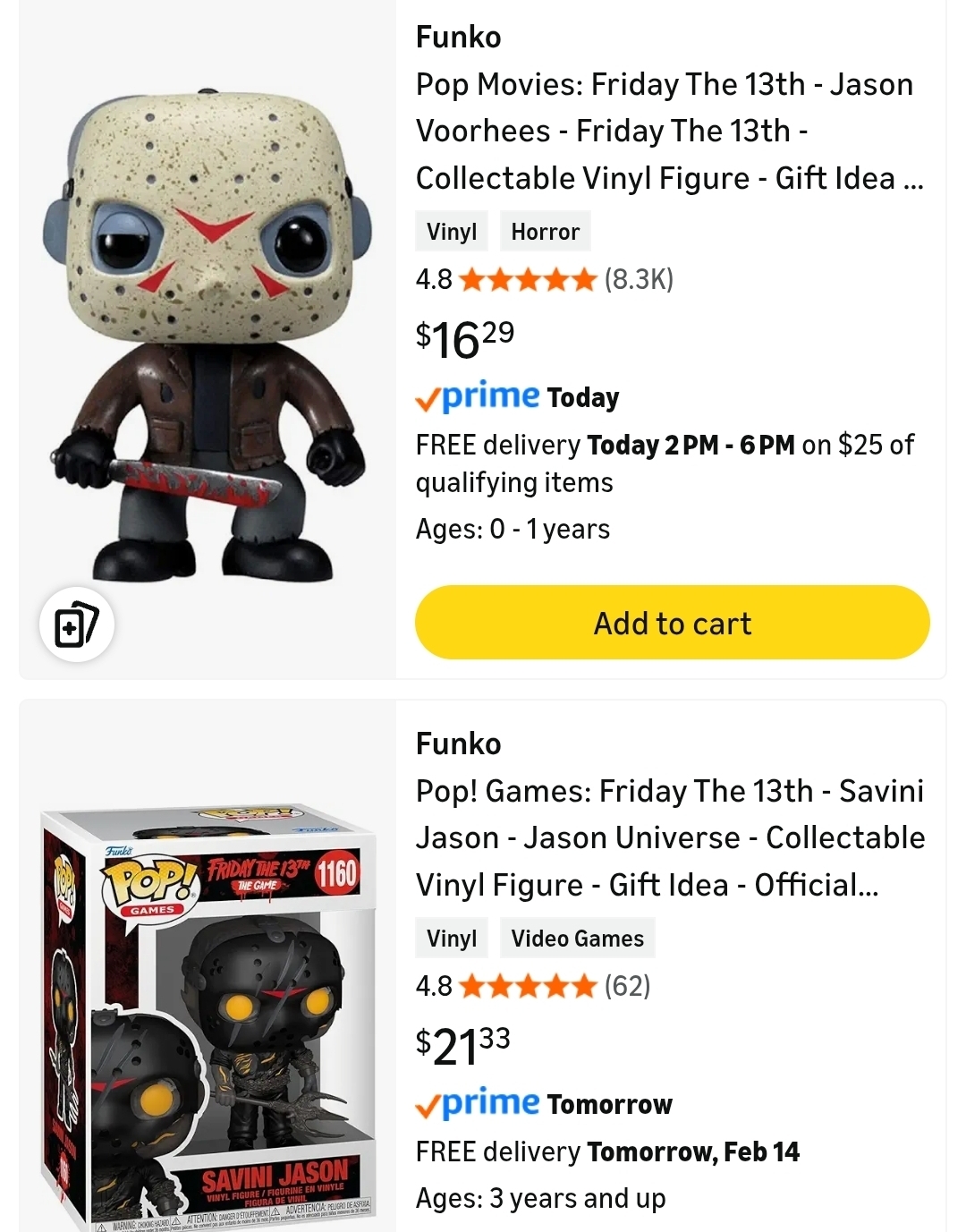Tap the star rating of Savini Jason

pos(528,987)
